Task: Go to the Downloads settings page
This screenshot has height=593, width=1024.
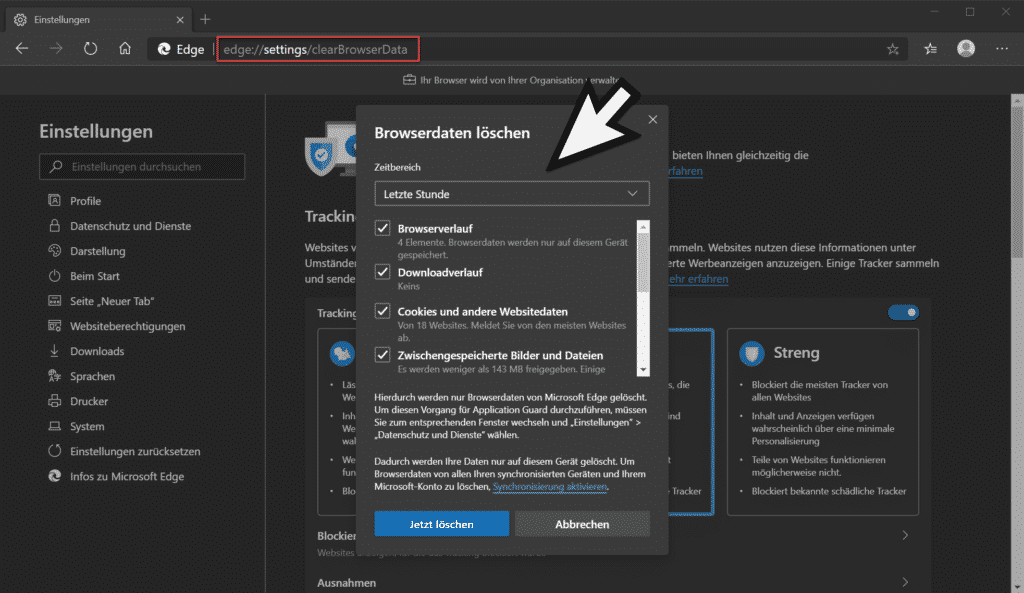Action: click(97, 351)
